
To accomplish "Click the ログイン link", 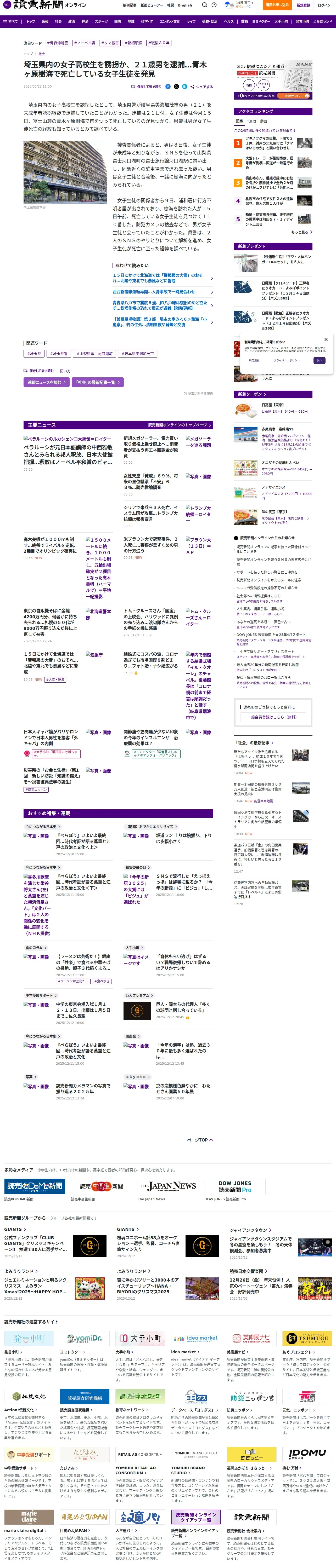I will 324,5.
